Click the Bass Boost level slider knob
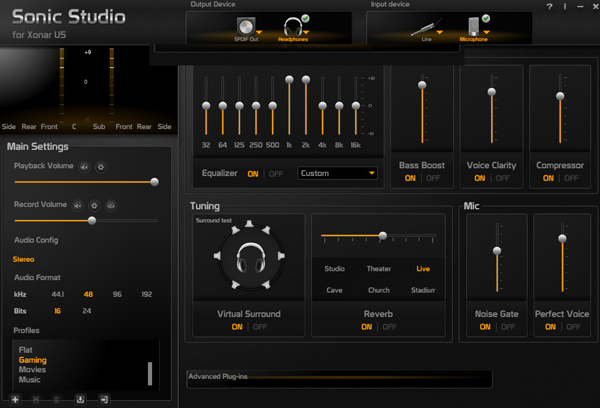 point(422,85)
